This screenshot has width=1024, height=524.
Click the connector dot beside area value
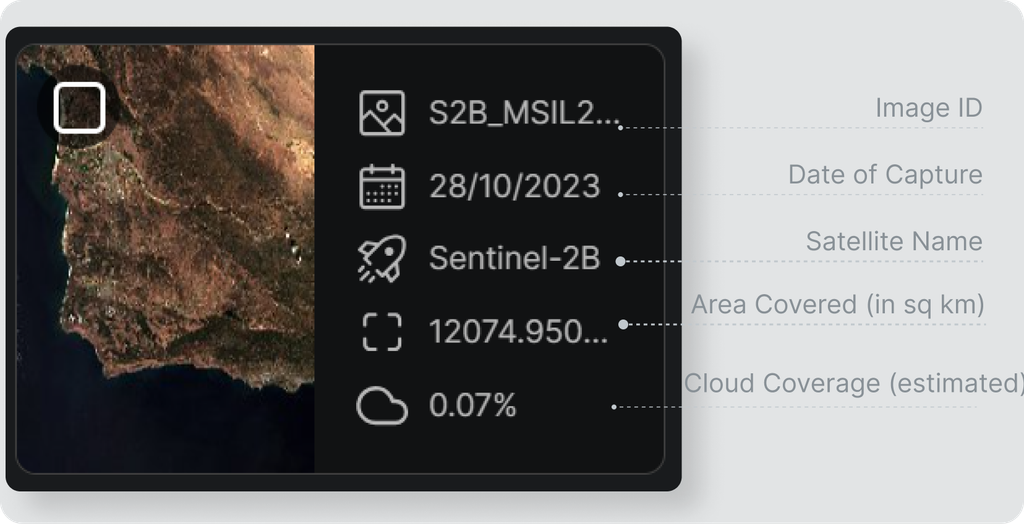click(x=623, y=325)
